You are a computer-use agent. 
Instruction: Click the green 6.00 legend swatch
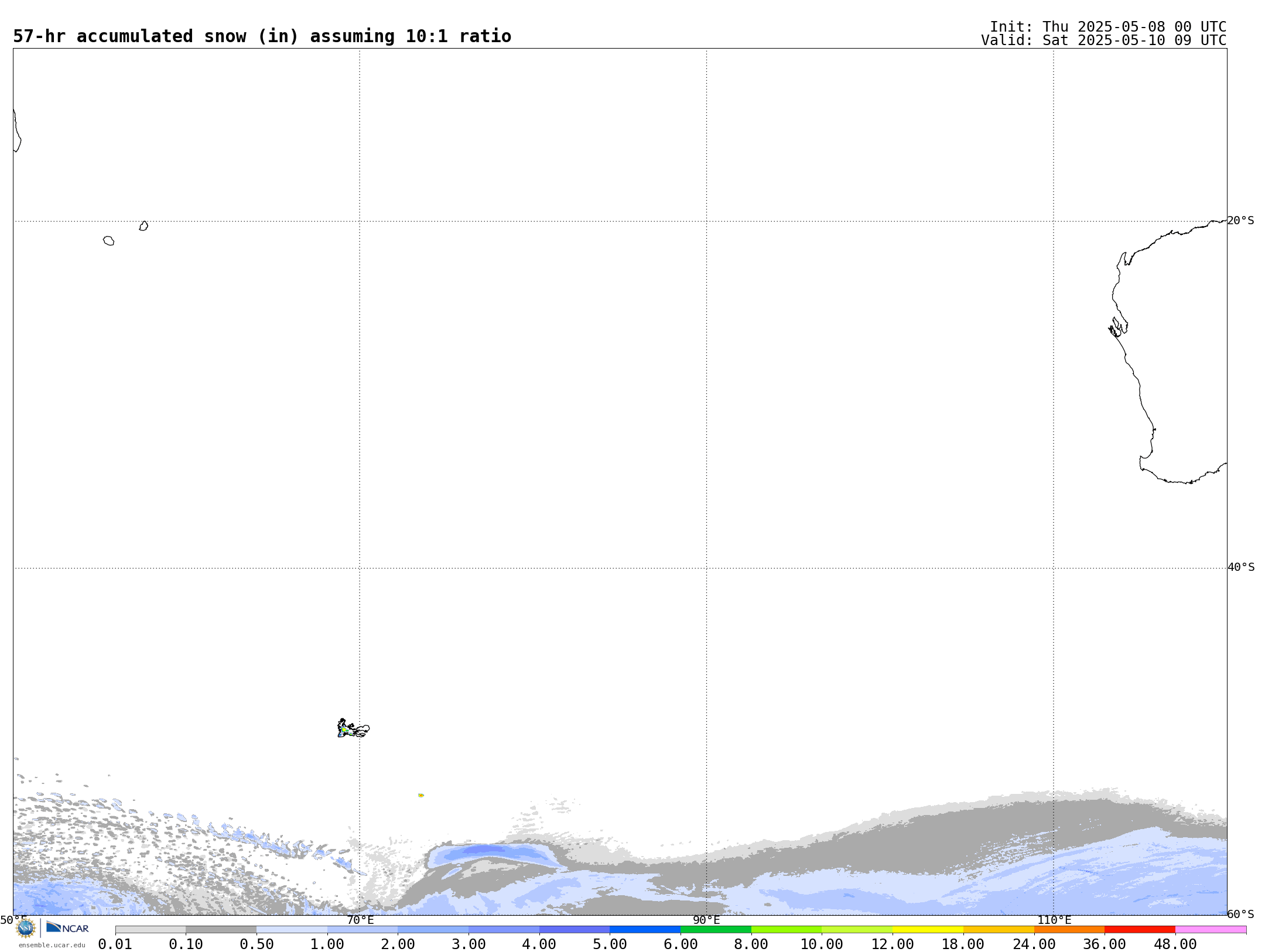coord(716,930)
